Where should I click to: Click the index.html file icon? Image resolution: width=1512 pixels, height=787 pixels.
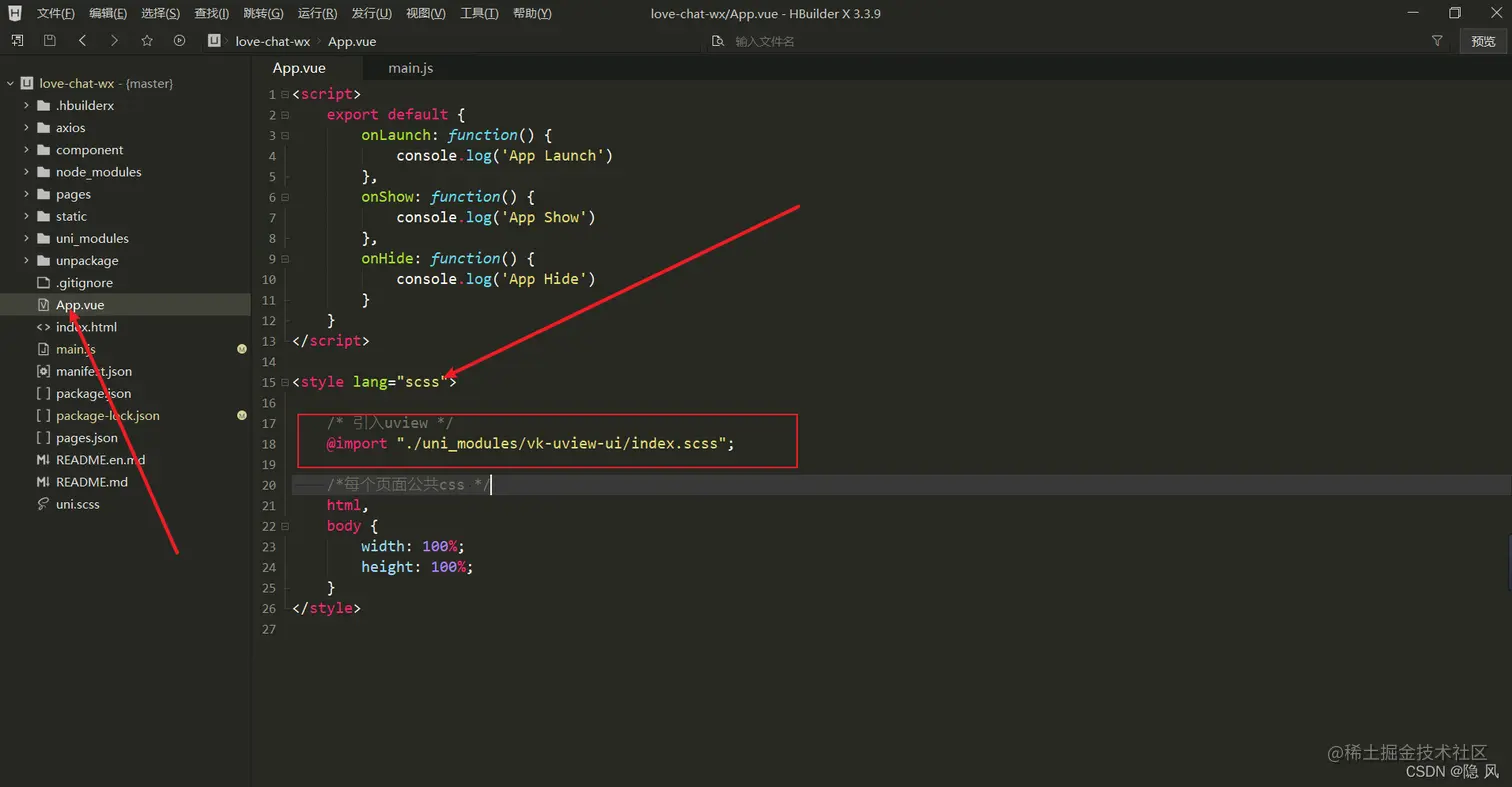point(43,327)
